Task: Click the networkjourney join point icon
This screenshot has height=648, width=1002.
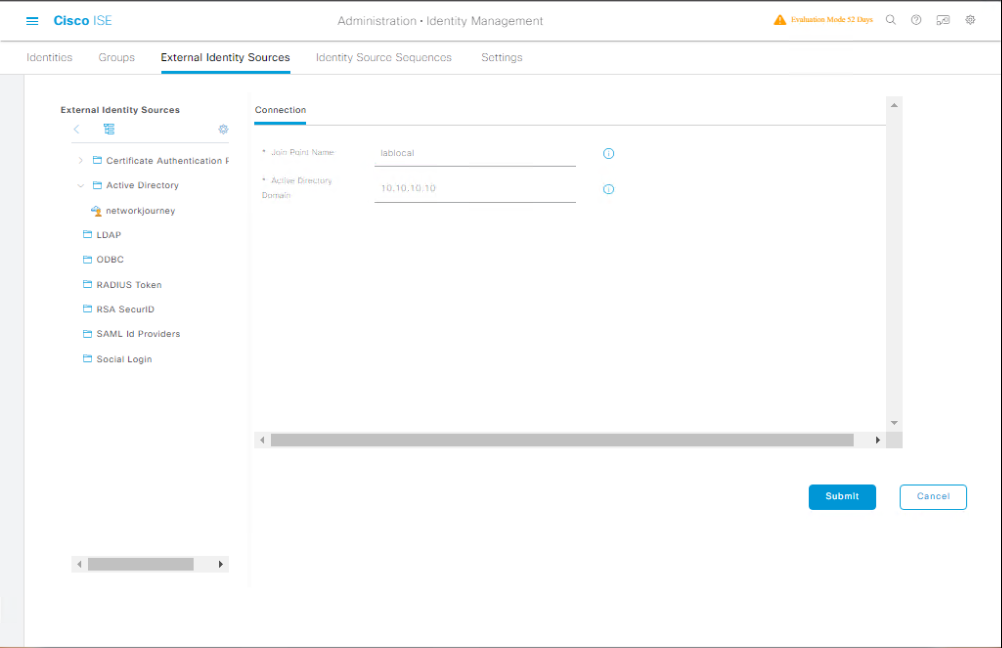Action: click(96, 210)
